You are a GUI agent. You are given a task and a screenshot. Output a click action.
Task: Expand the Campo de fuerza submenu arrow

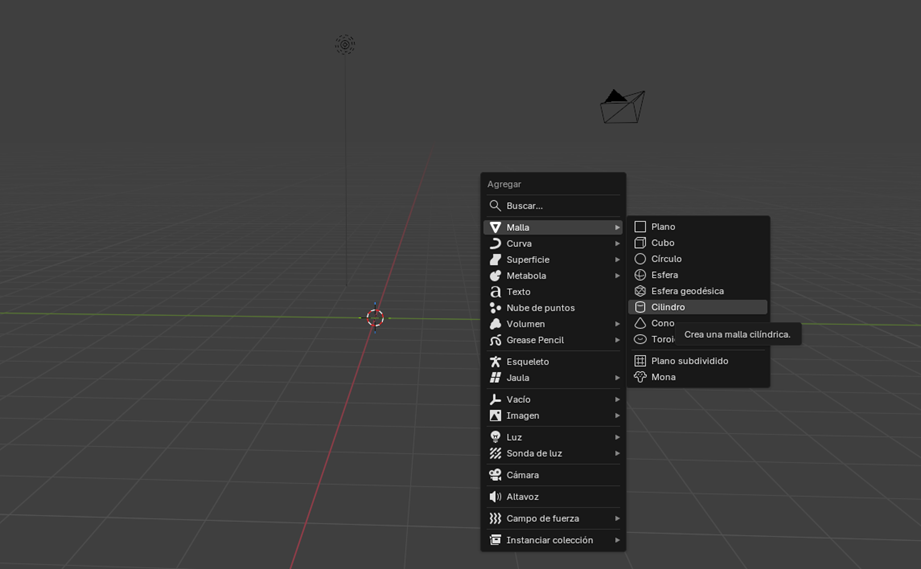tap(617, 519)
